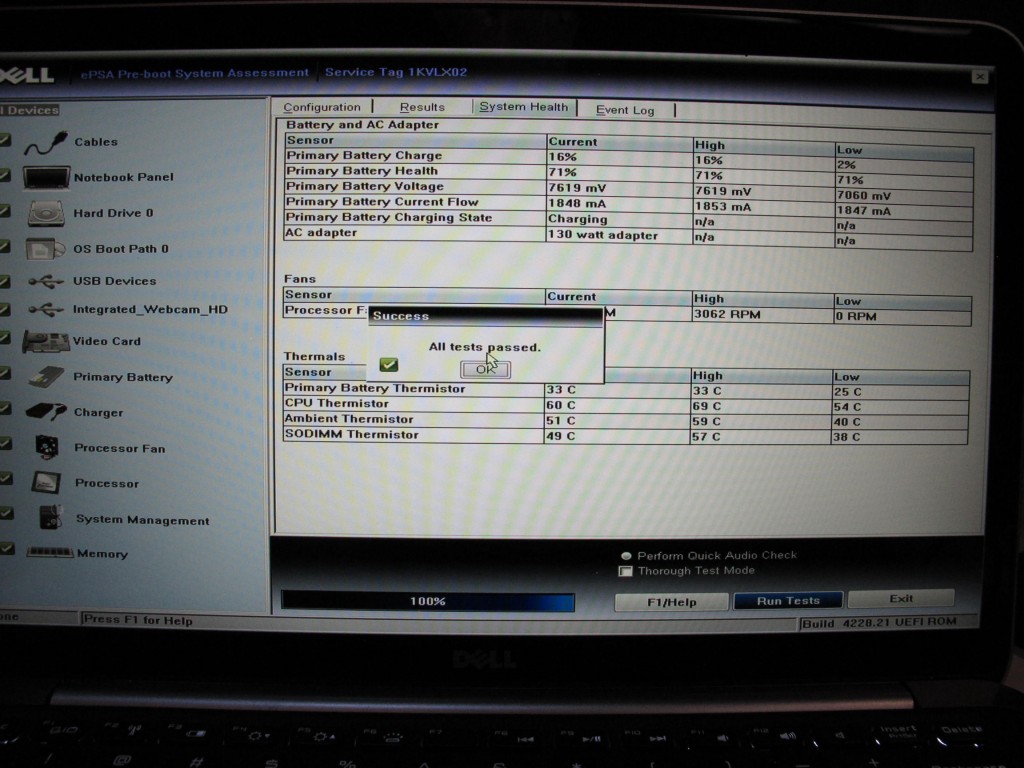Click the Cables device icon

pos(45,143)
